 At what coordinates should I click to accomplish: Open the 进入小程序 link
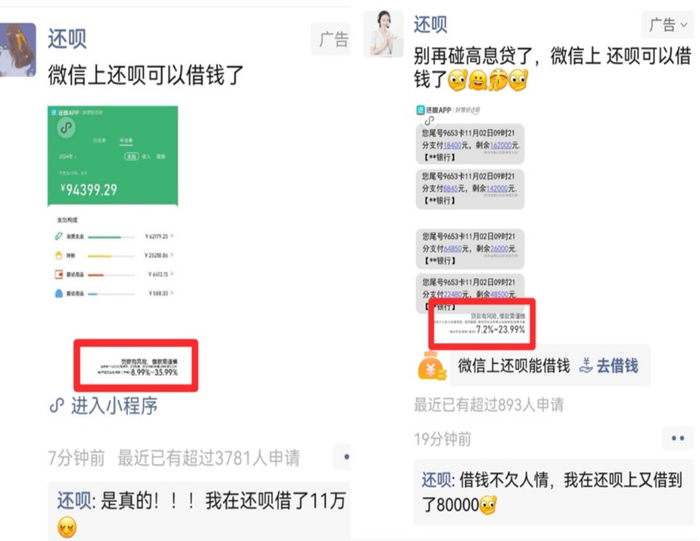click(114, 406)
